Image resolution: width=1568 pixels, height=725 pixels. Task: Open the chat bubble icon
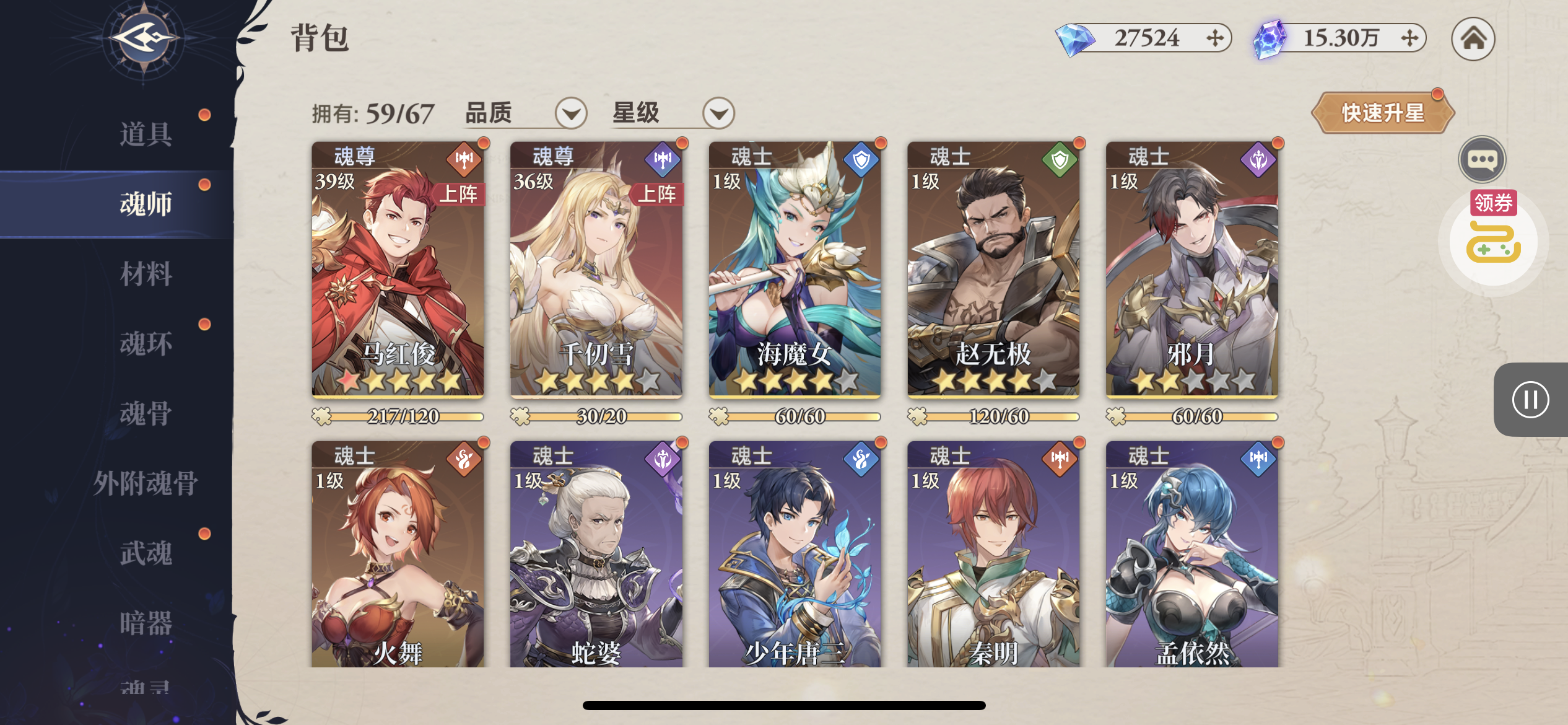[1482, 159]
